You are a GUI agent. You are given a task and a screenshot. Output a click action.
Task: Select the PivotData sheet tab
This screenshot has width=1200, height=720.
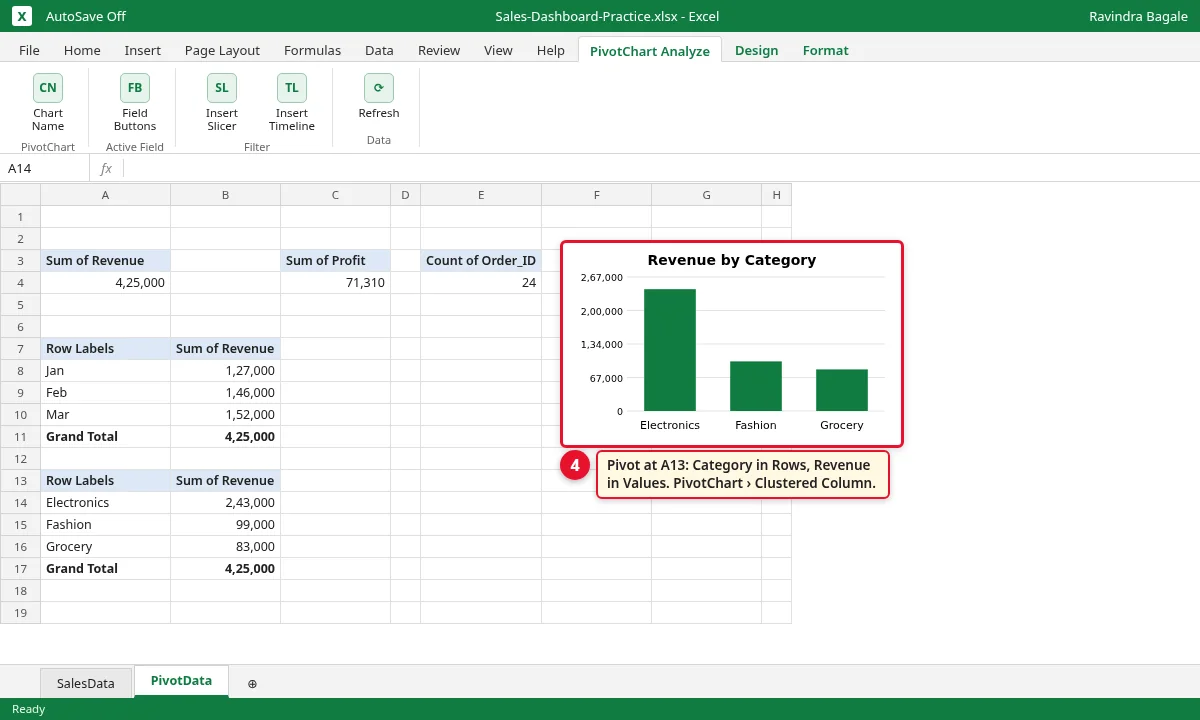(x=181, y=681)
